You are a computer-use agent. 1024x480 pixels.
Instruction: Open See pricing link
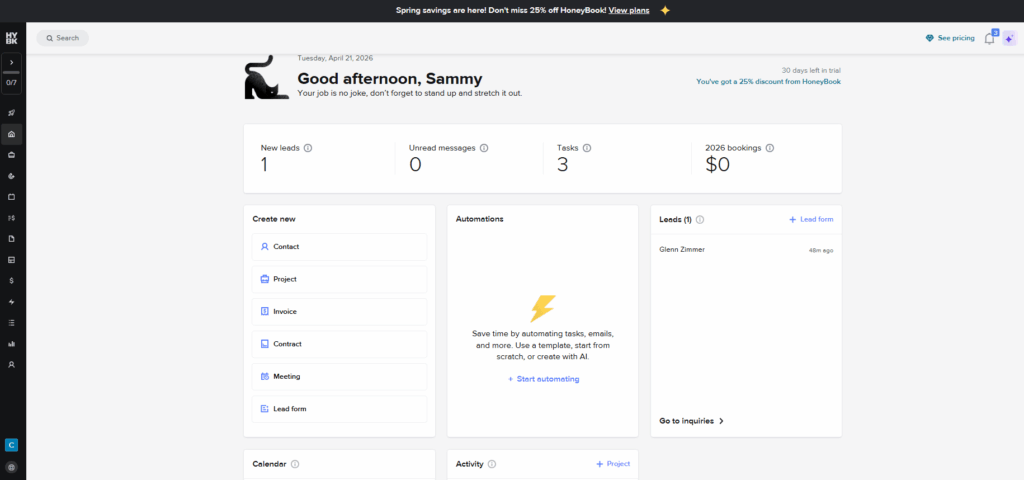tap(950, 39)
